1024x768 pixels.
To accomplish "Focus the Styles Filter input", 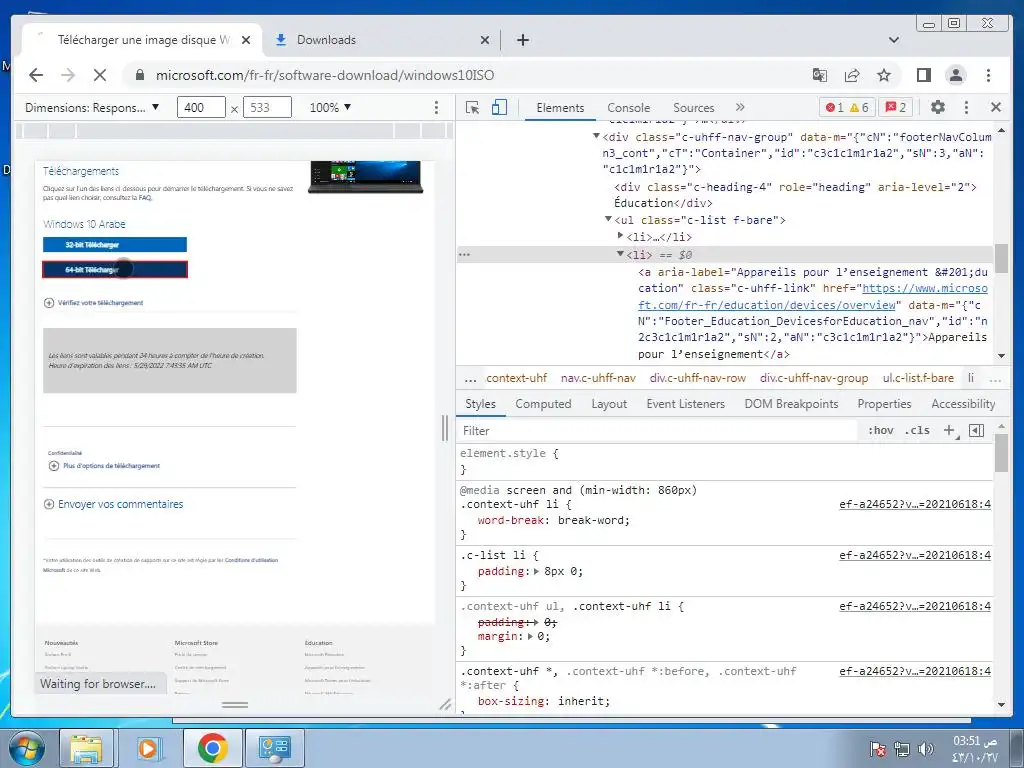I will tap(658, 430).
